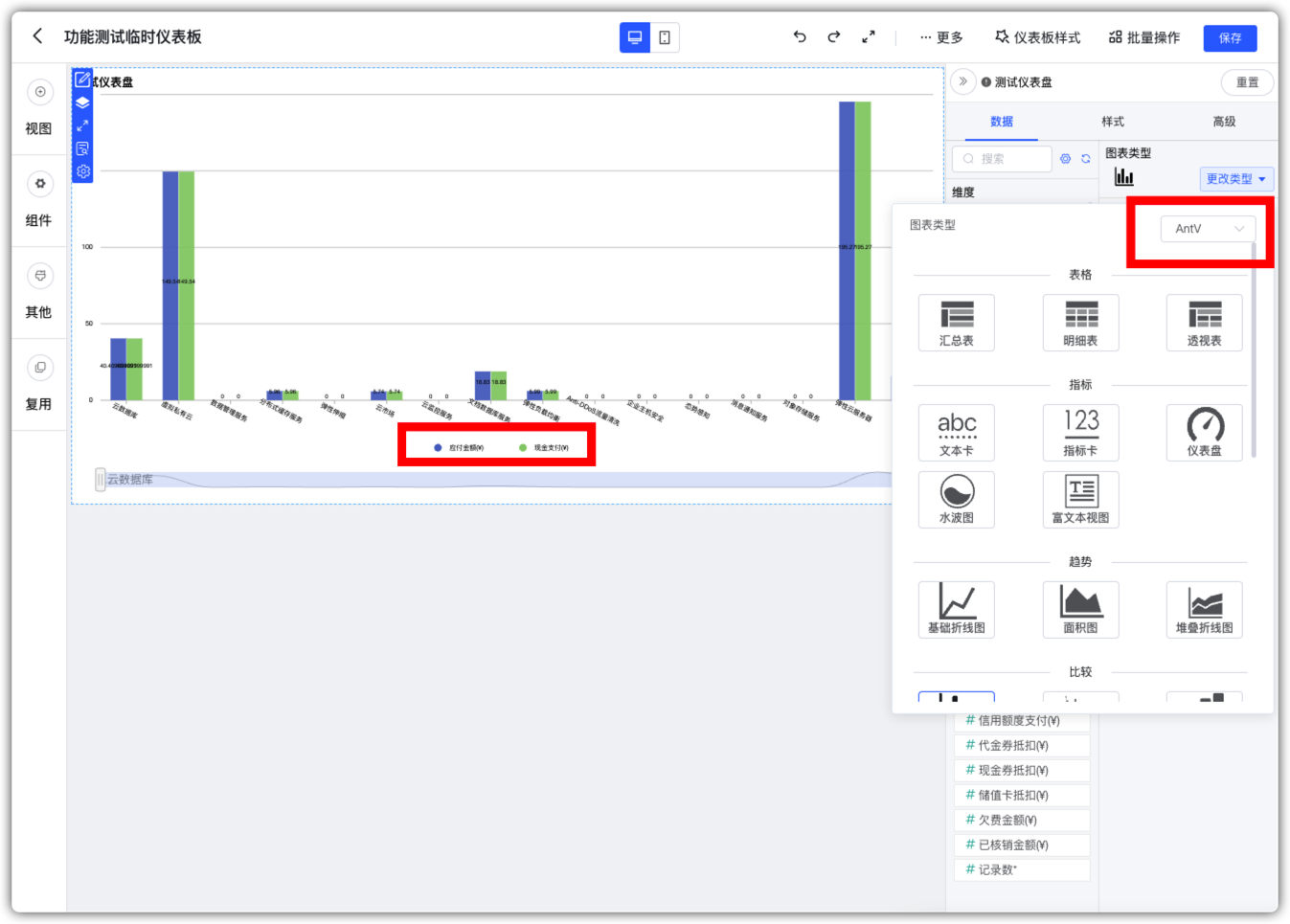Select the 明细表 chart type

[1080, 323]
